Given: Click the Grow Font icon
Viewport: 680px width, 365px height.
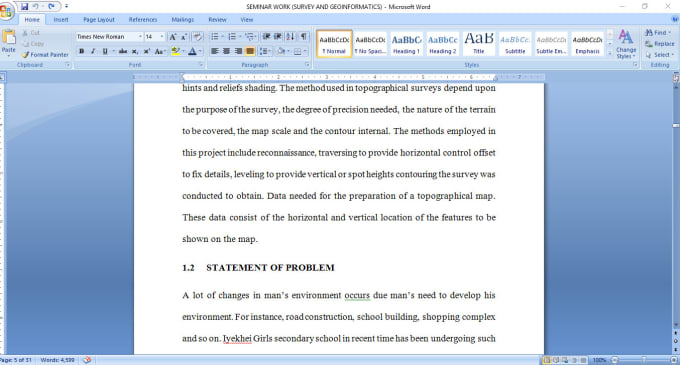Looking at the screenshot, I should click(x=173, y=37).
